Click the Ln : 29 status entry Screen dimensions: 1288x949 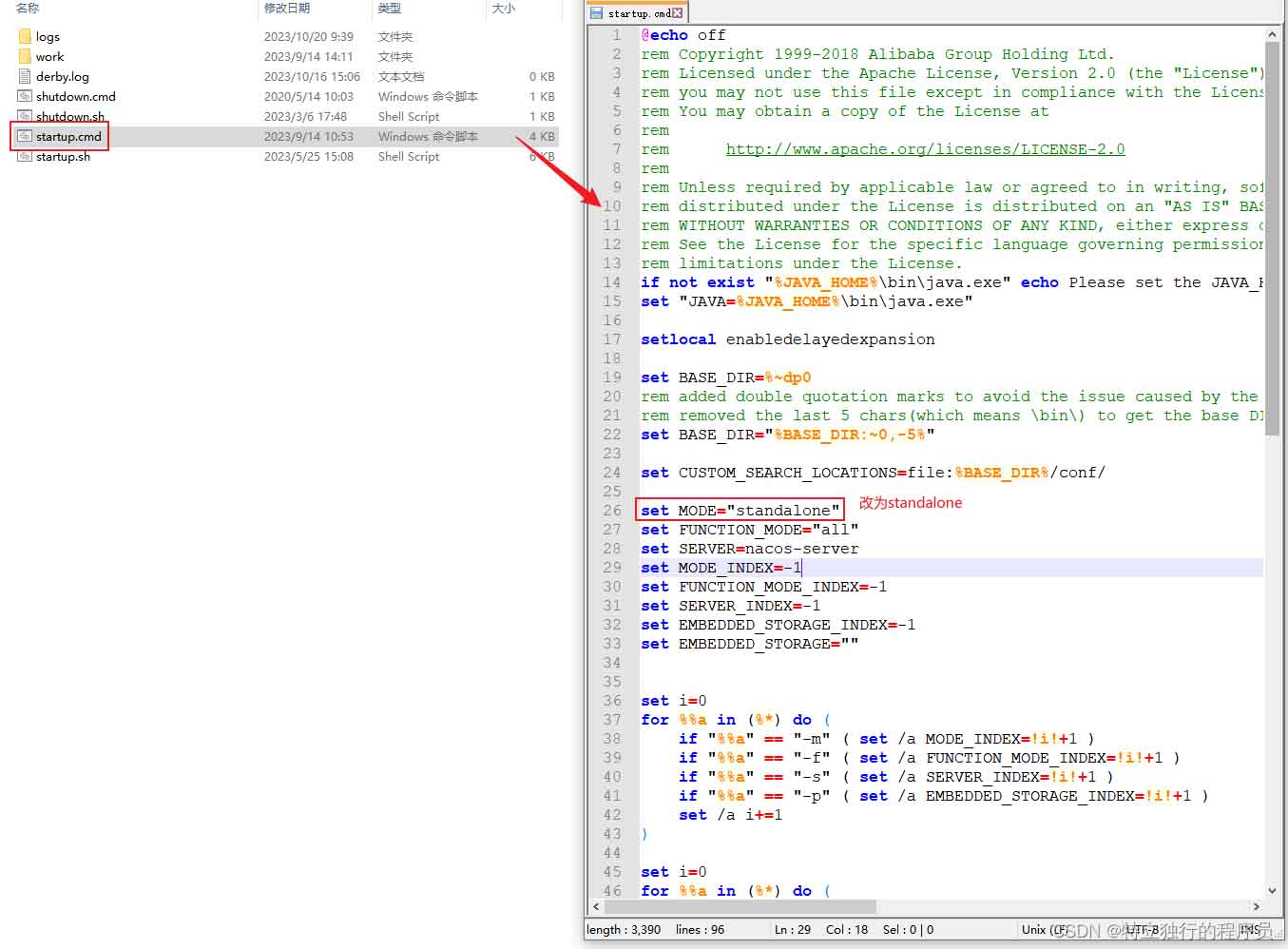793,930
